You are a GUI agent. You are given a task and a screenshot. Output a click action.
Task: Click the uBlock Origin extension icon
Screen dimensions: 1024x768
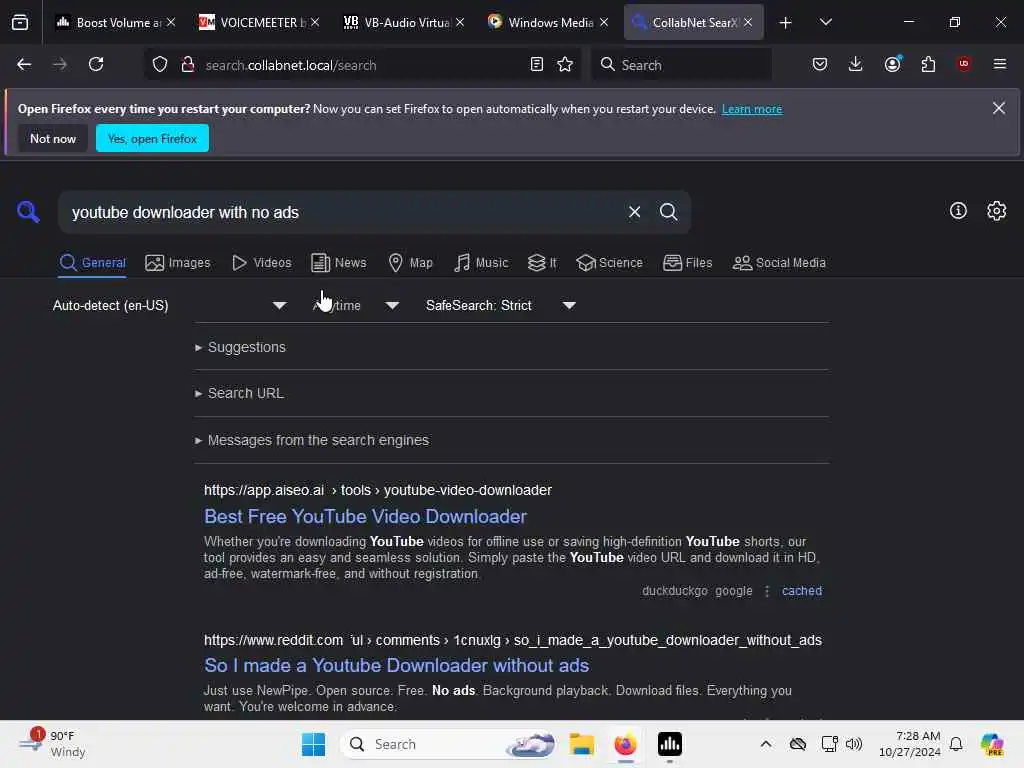click(964, 64)
